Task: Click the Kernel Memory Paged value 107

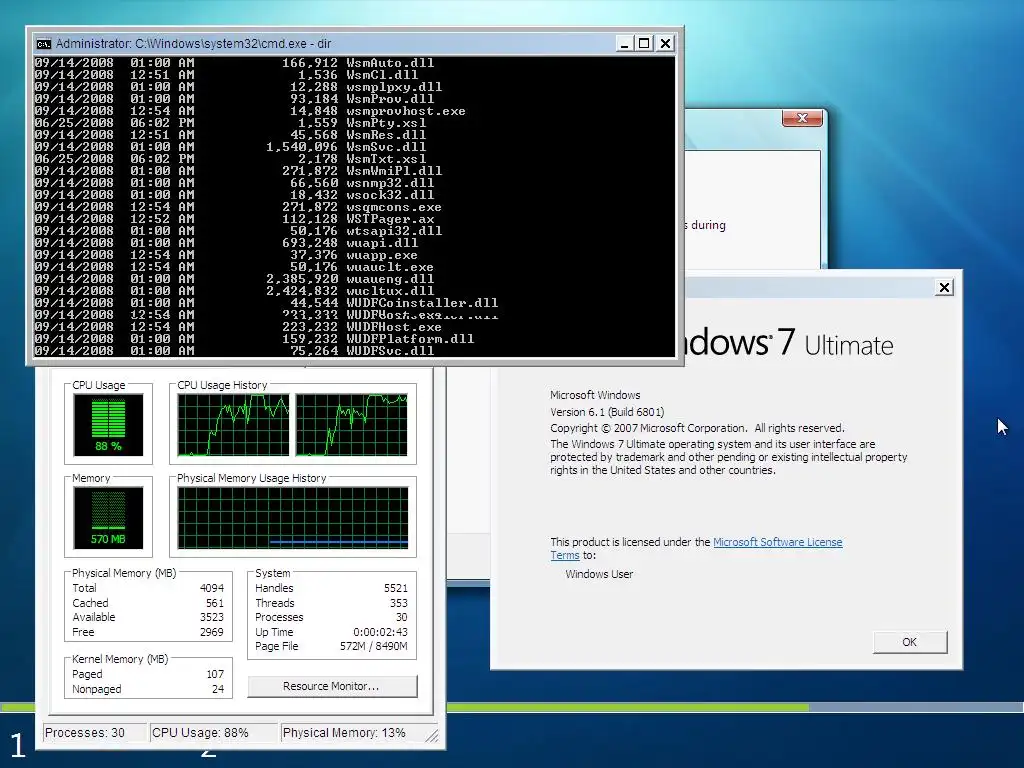Action: pos(216,675)
